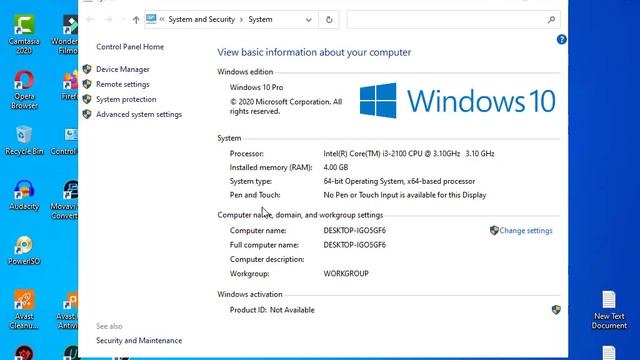Click Product ID Not Available text
The height and width of the screenshot is (360, 640).
272,310
